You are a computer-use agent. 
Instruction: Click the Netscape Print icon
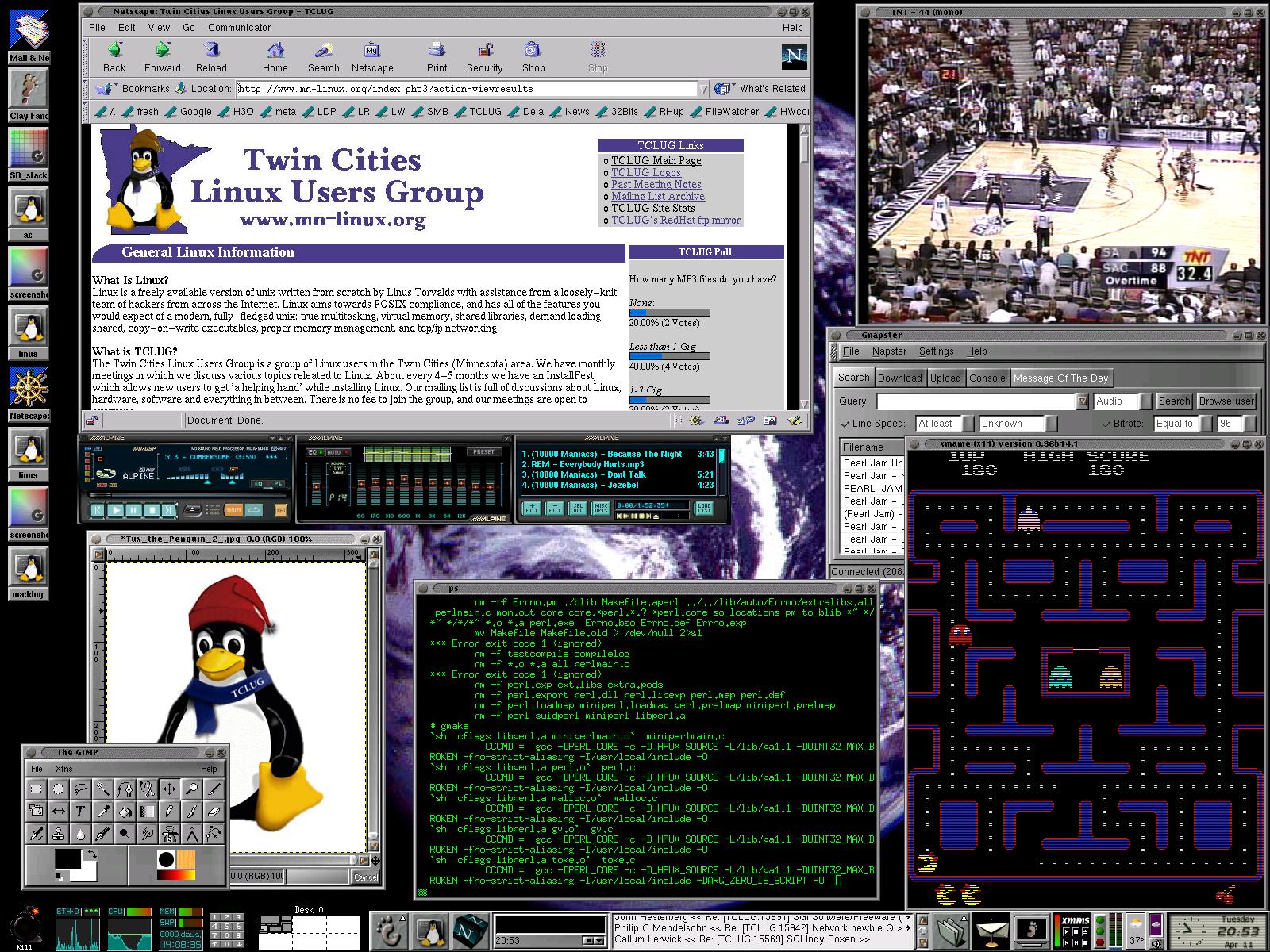437,57
